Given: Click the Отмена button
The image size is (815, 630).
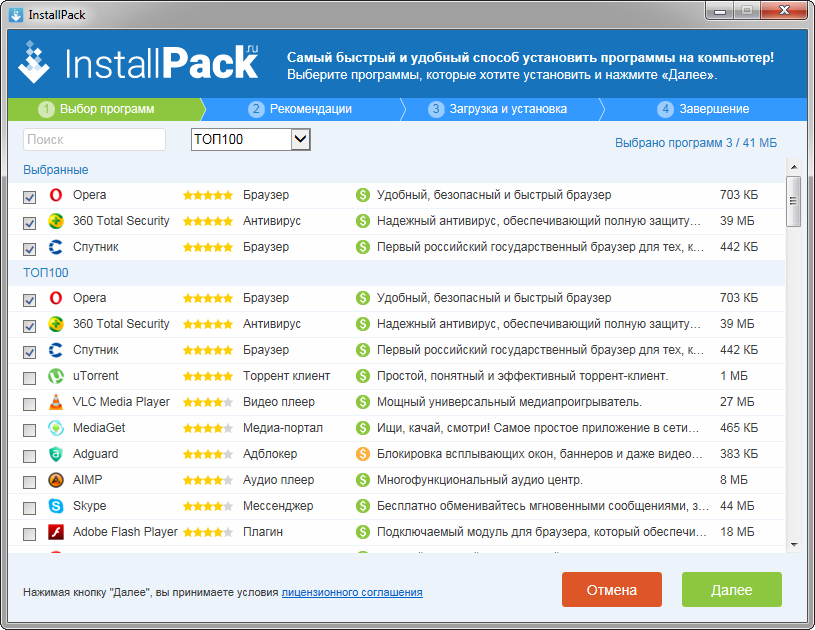Looking at the screenshot, I should 612,589.
